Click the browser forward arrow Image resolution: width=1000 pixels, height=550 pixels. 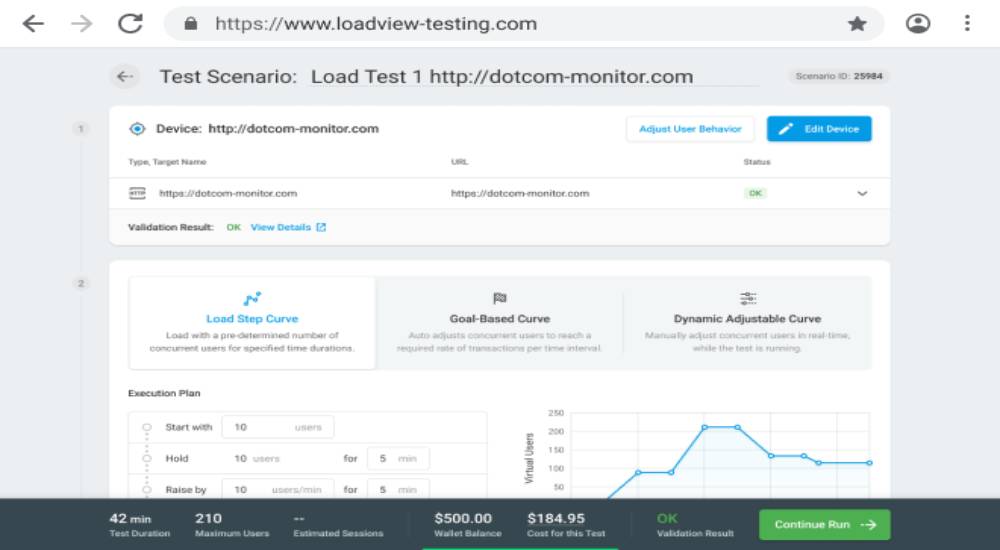click(x=82, y=24)
